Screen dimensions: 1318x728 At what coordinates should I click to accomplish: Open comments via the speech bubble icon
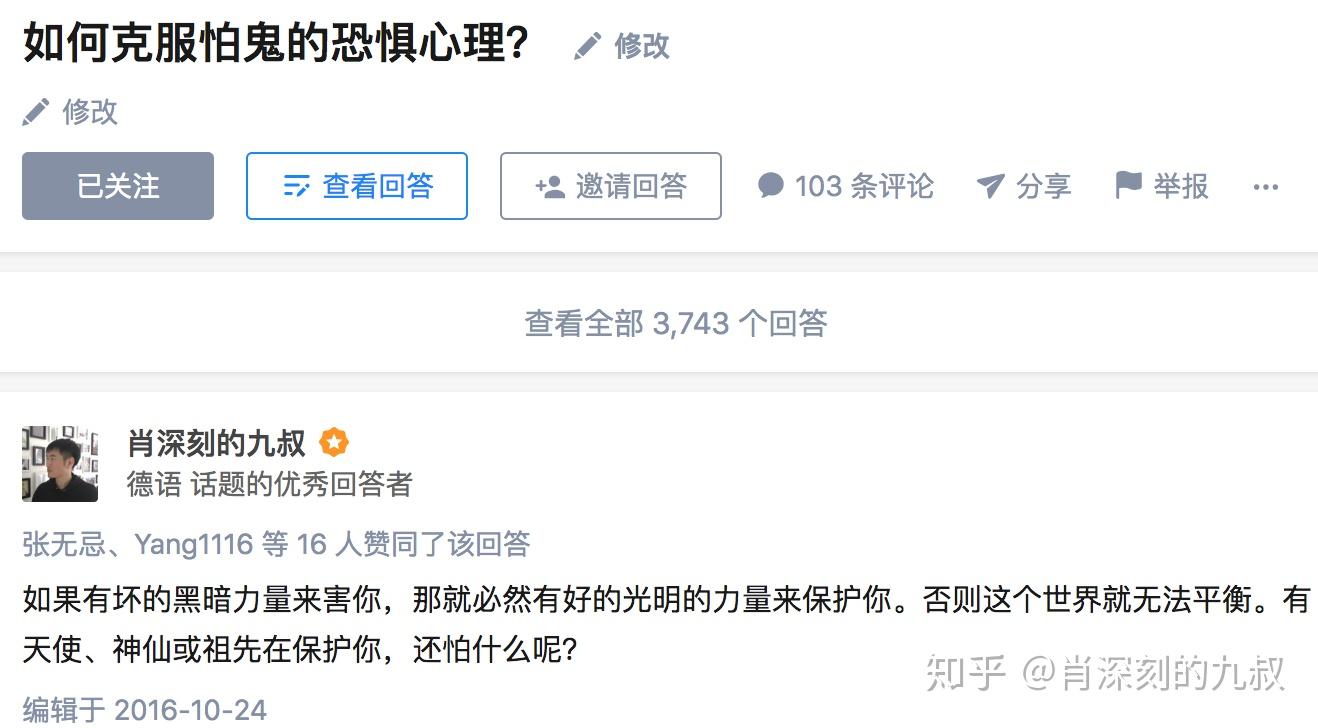tap(771, 185)
